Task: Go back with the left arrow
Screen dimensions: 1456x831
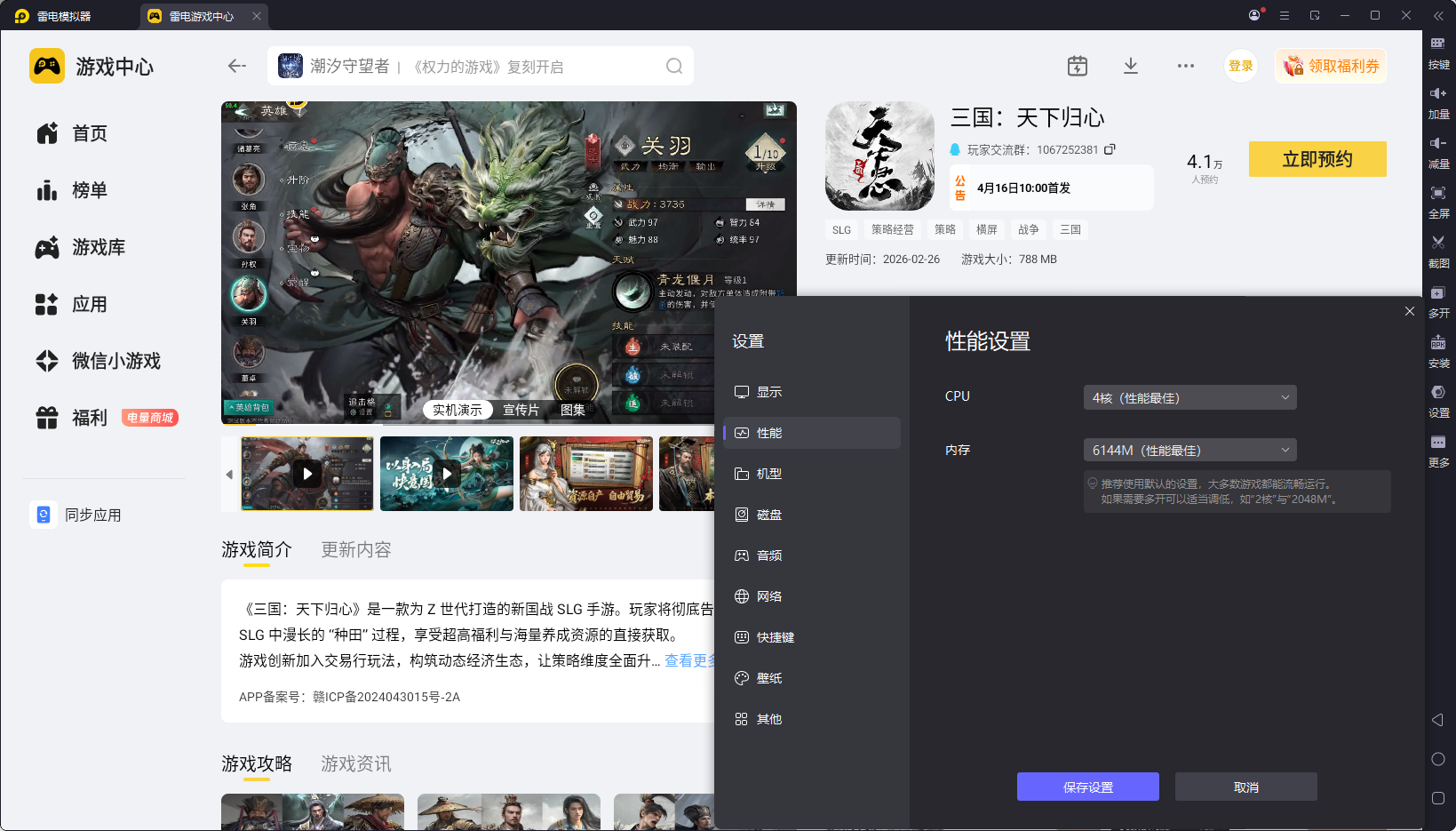Action: pyautogui.click(x=236, y=66)
